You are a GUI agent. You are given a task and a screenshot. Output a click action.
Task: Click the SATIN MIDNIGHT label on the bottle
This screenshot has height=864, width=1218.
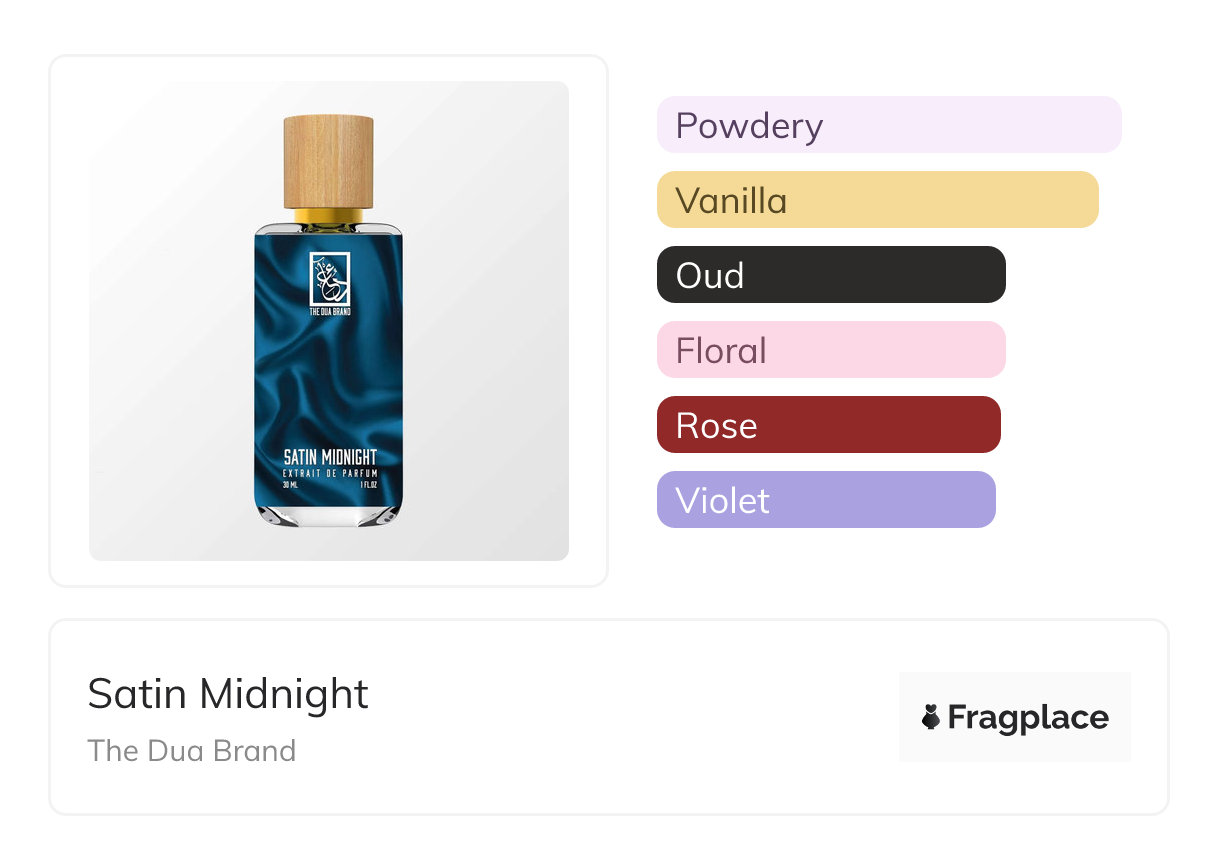click(329, 458)
